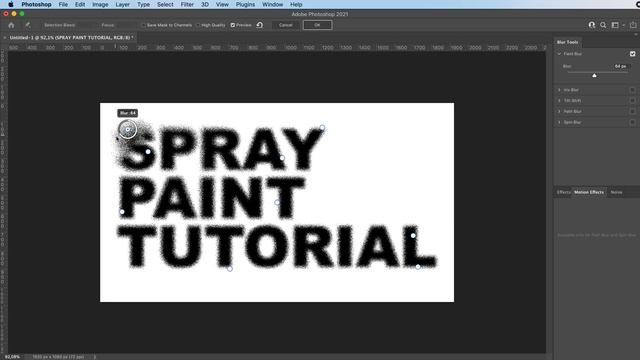Click the Share export icon

633,25
